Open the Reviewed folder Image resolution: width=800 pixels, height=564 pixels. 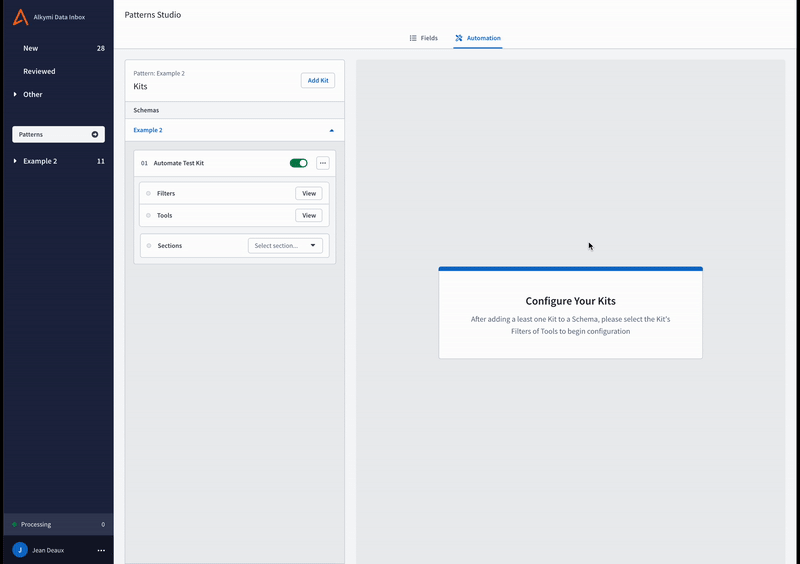39,71
